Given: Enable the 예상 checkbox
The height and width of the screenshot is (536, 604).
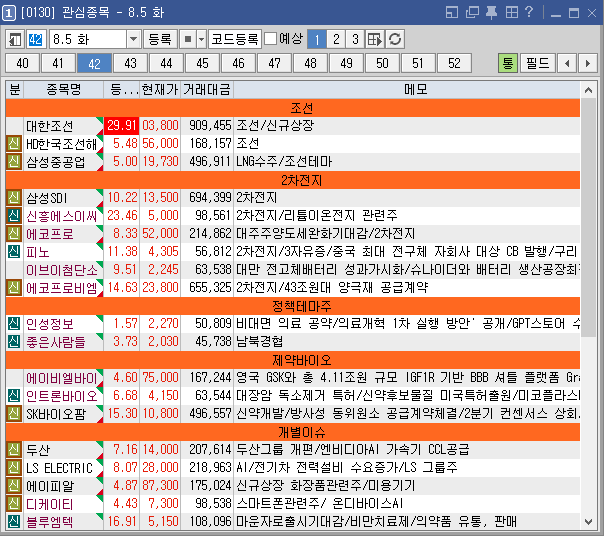Looking at the screenshot, I should (270, 39).
